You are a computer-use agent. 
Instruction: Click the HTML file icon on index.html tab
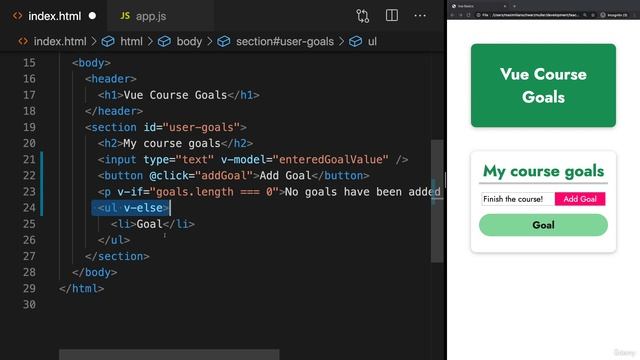click(17, 16)
